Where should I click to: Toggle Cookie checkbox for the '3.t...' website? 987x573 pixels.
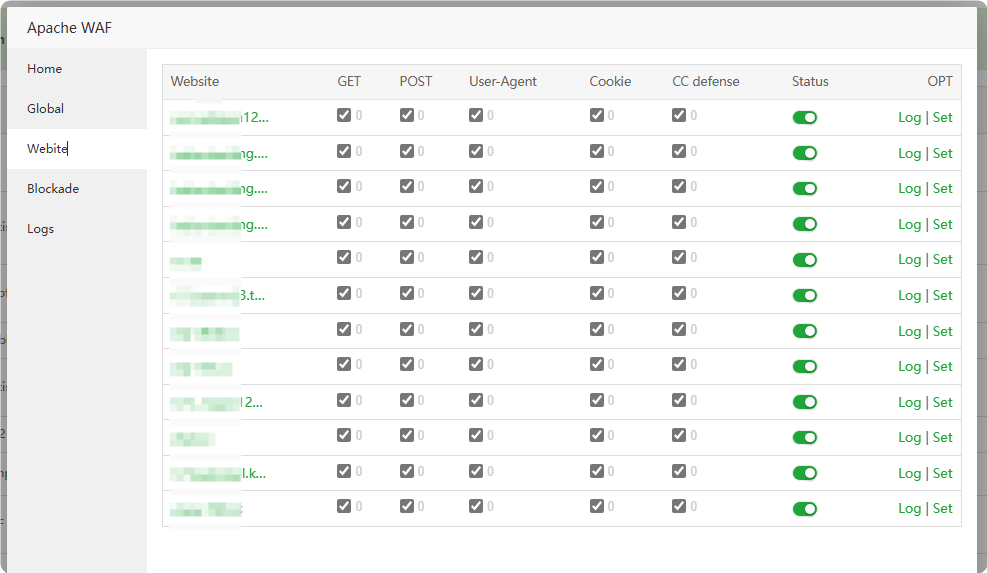tap(597, 293)
